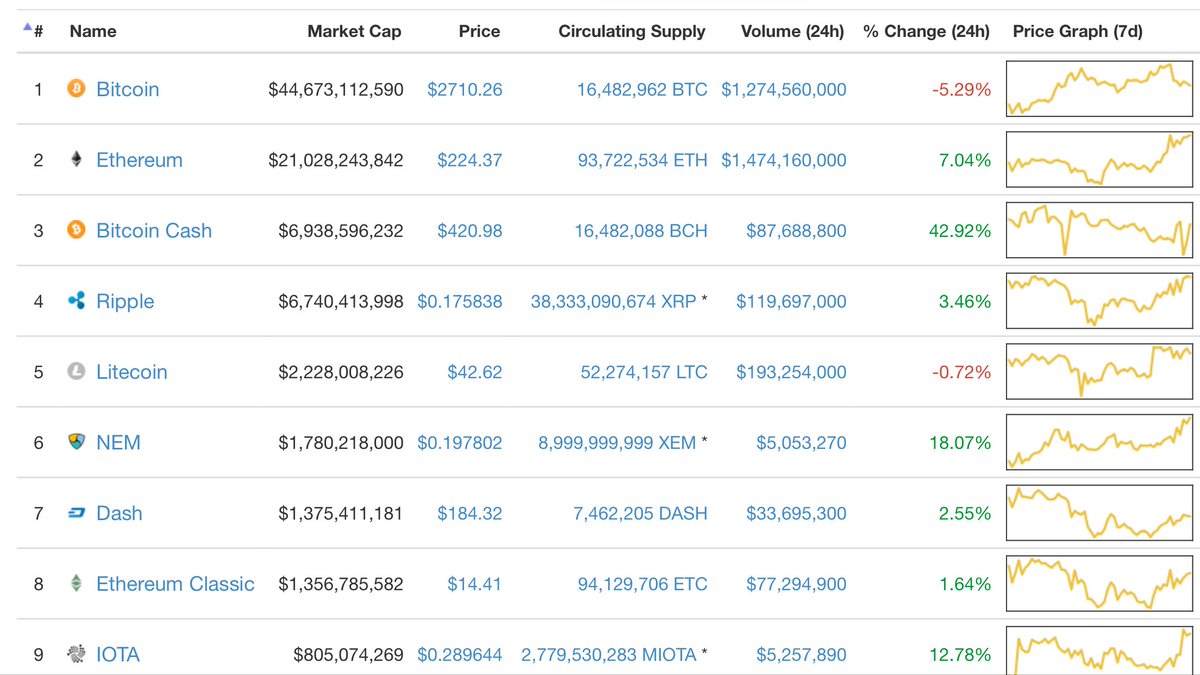This screenshot has height=675, width=1200.
Task: Open Bitcoin Cash 7d price graph
Action: pyautogui.click(x=1100, y=231)
